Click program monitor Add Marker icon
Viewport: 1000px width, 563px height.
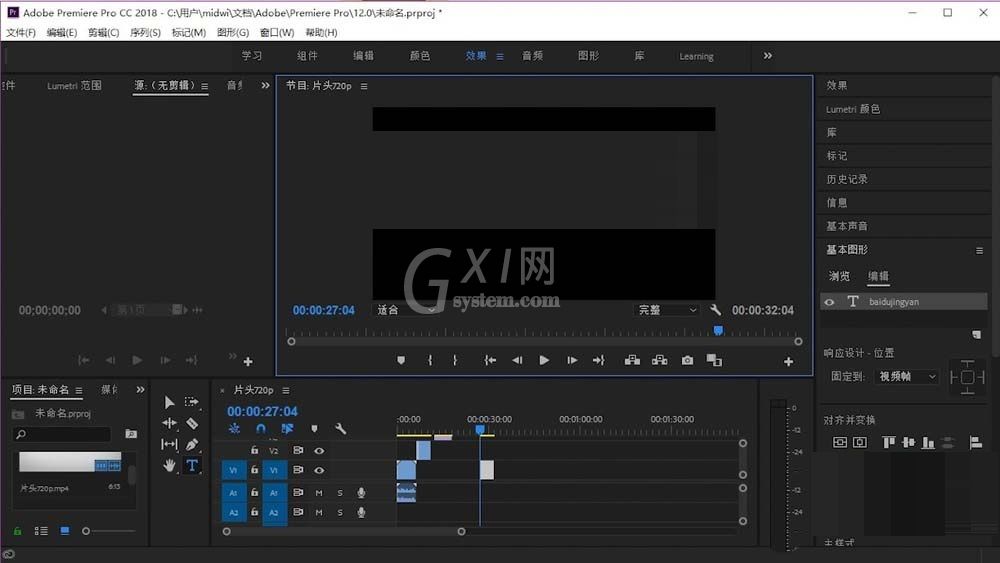401,361
